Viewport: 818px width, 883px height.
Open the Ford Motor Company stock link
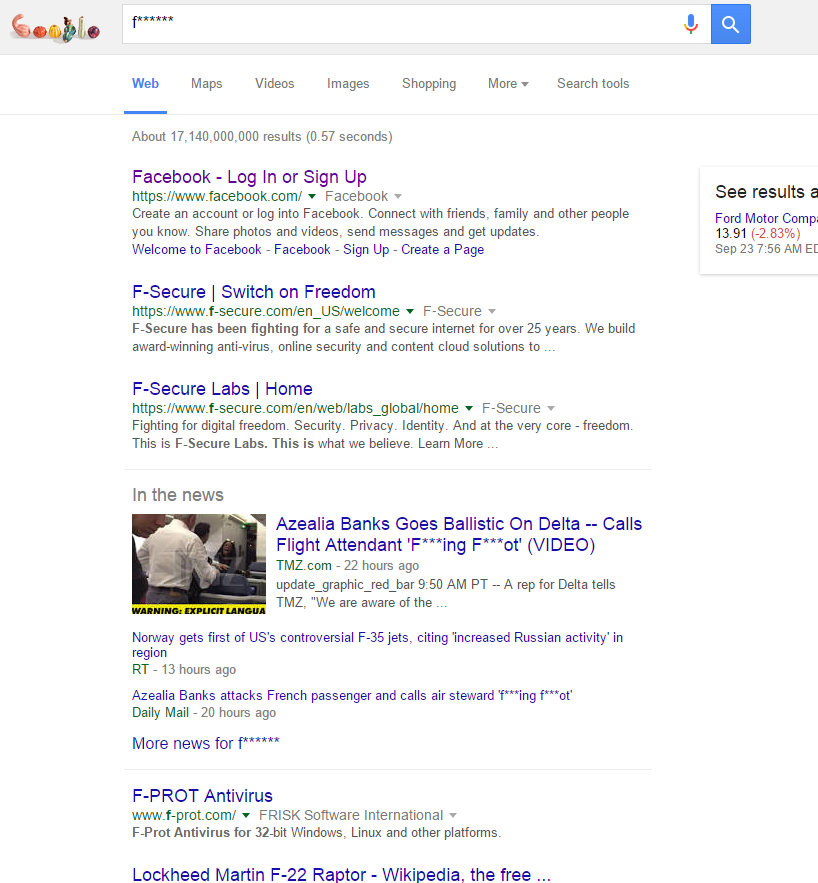coord(766,218)
